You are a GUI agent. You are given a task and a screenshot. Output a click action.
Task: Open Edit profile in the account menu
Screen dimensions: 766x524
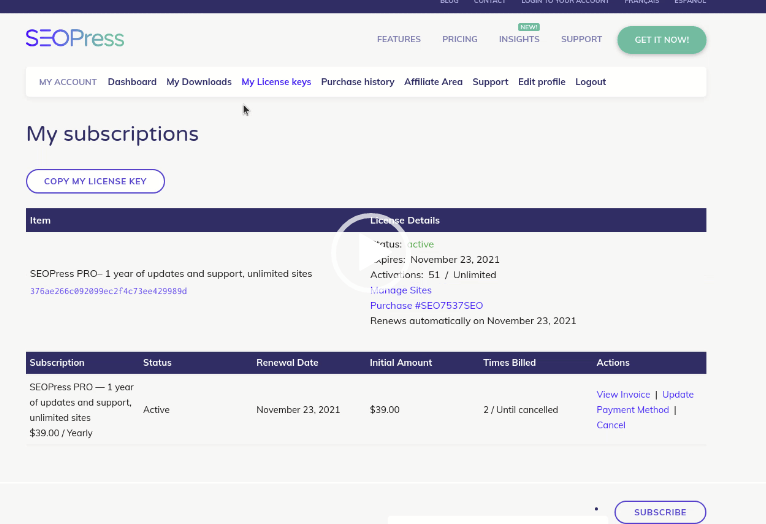point(541,82)
